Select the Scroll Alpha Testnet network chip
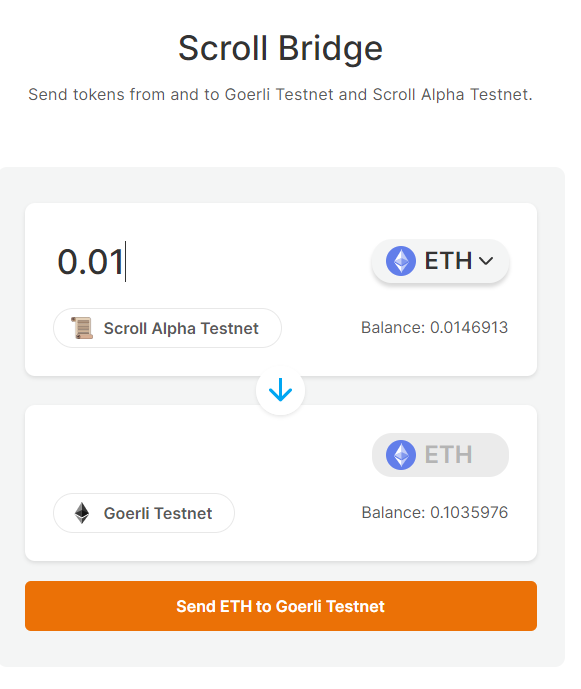 pos(167,328)
